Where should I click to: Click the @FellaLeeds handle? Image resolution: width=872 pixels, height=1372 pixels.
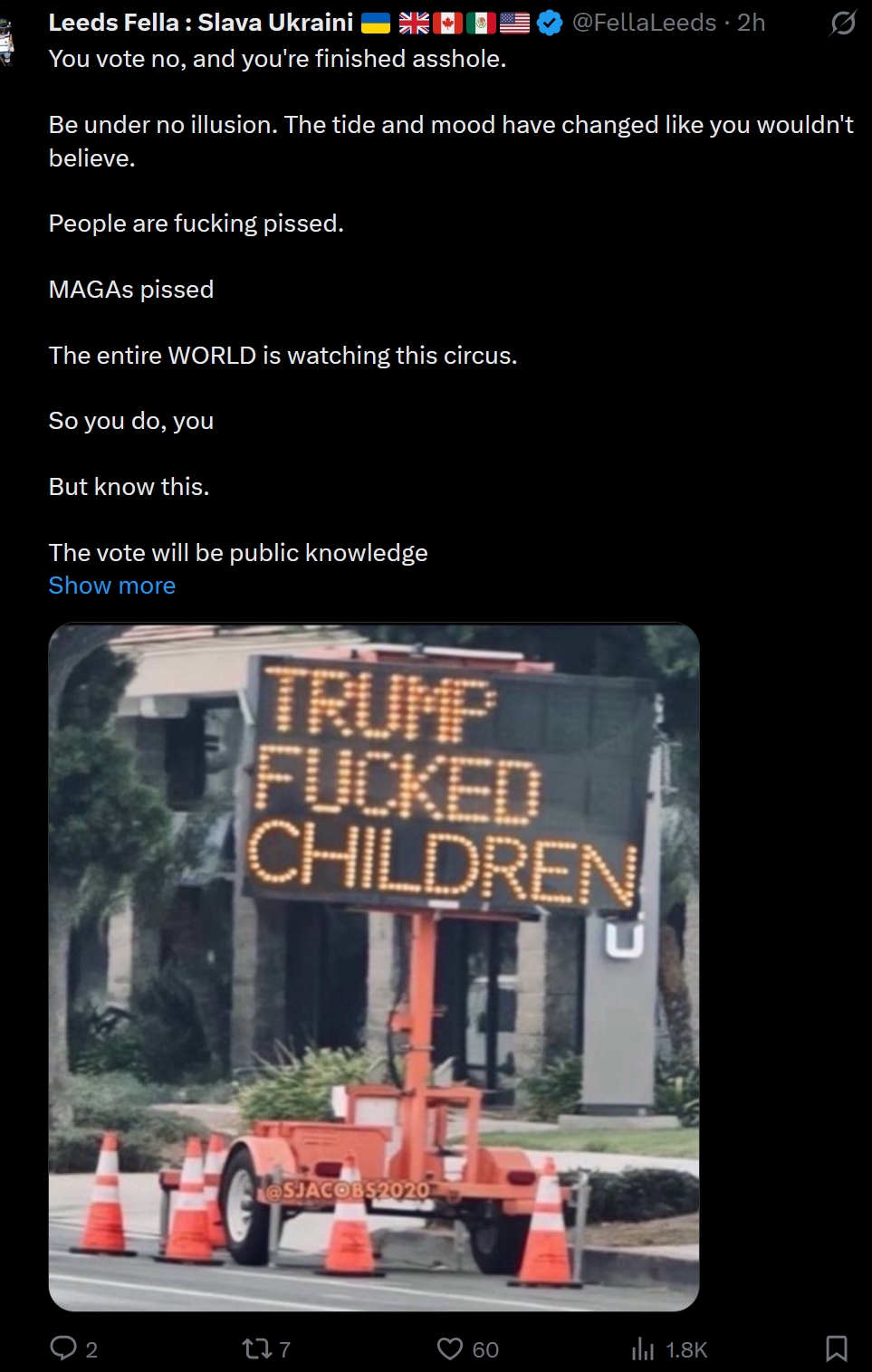[x=644, y=23]
